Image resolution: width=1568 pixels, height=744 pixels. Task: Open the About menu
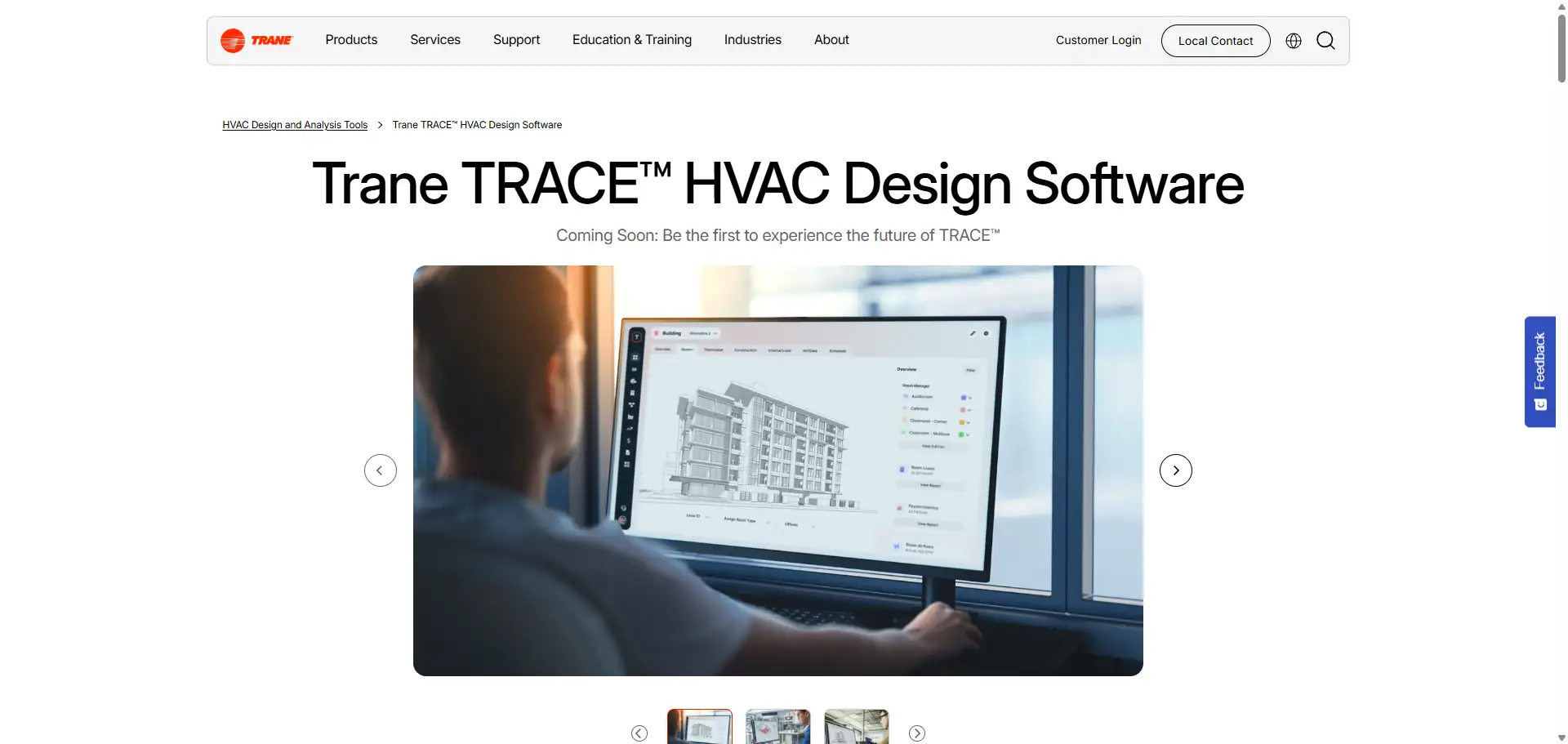831,40
